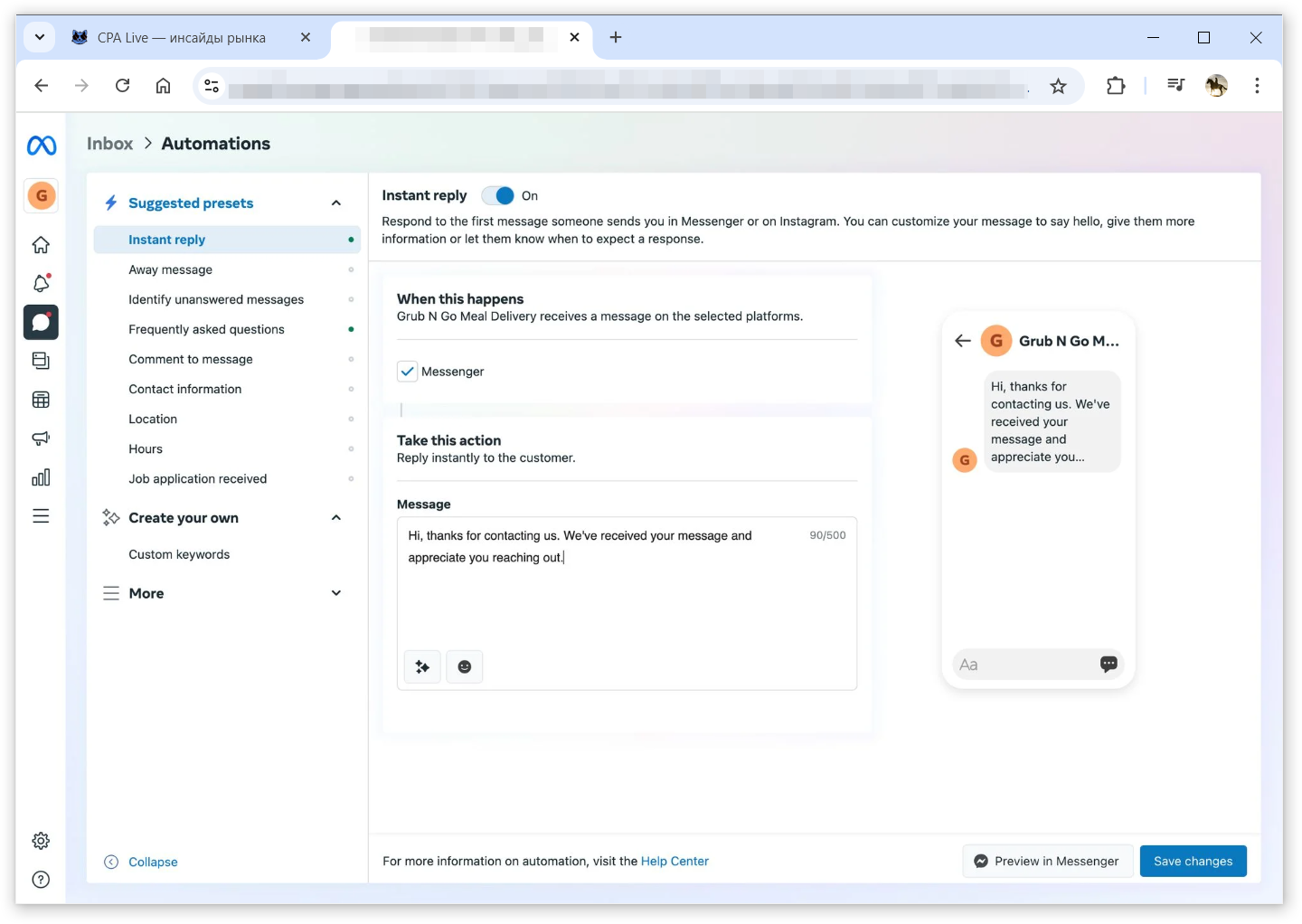
Task: Open the Planner grid icon in sidebar
Action: (x=41, y=400)
